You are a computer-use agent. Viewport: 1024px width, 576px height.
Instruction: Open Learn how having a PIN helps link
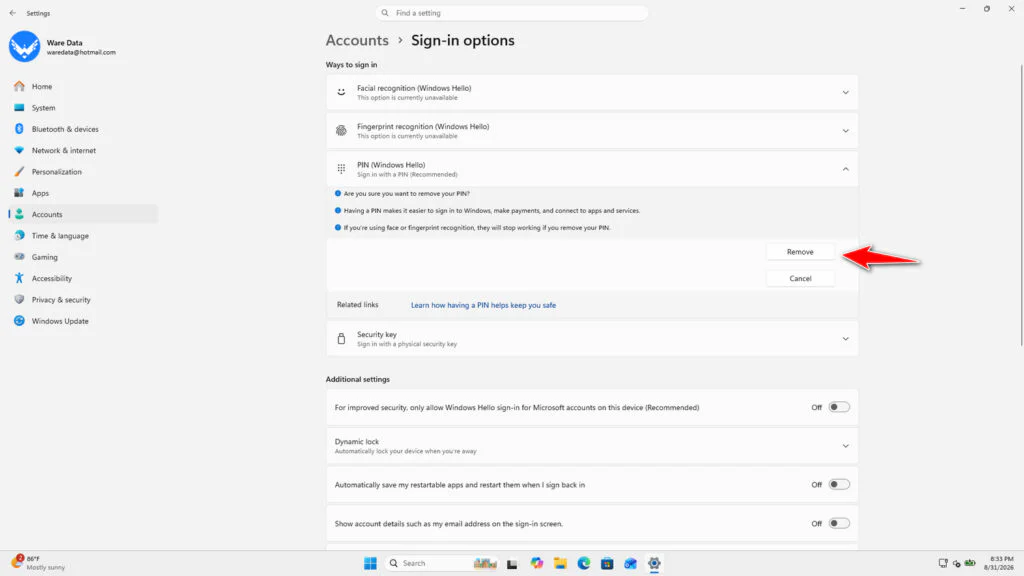click(483, 305)
